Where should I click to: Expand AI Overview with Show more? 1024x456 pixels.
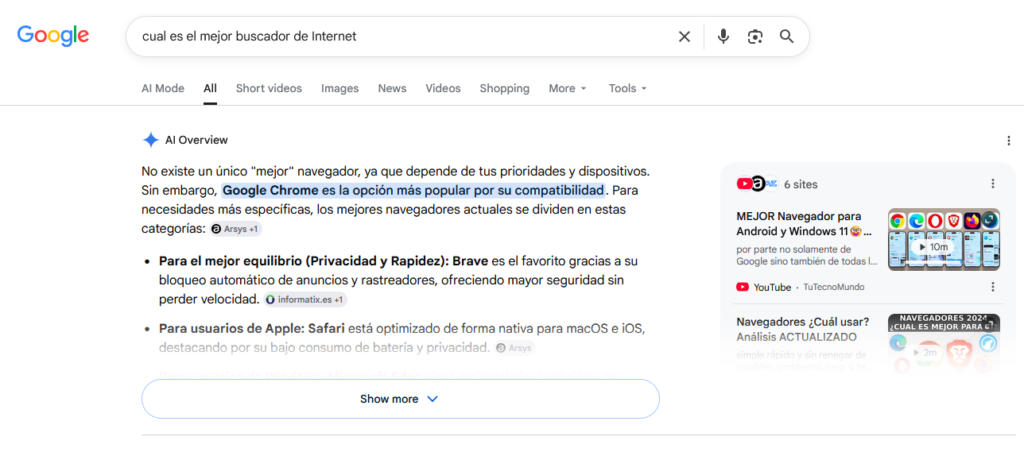coord(400,399)
